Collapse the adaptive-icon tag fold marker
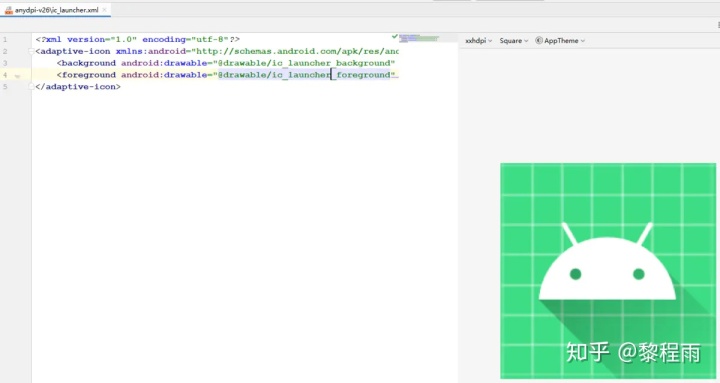The height and width of the screenshot is (383, 720). pyautogui.click(x=32, y=51)
